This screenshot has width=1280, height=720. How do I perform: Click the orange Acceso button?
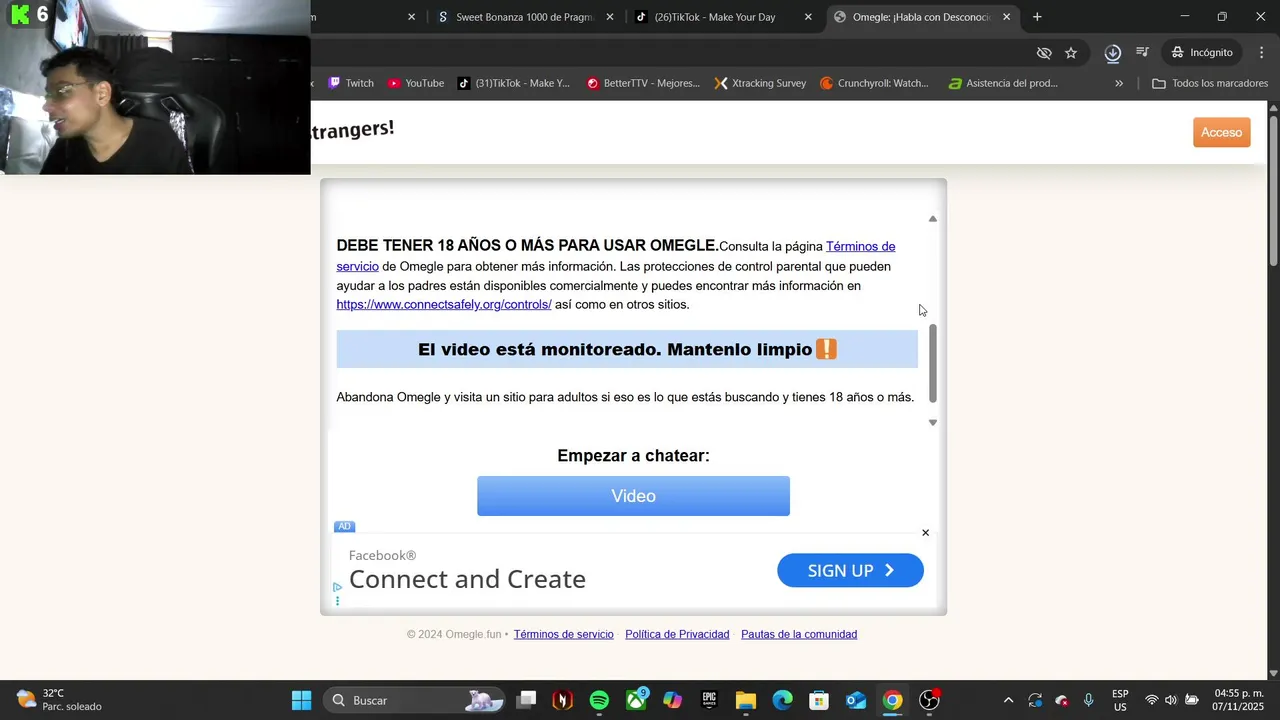tap(1221, 132)
